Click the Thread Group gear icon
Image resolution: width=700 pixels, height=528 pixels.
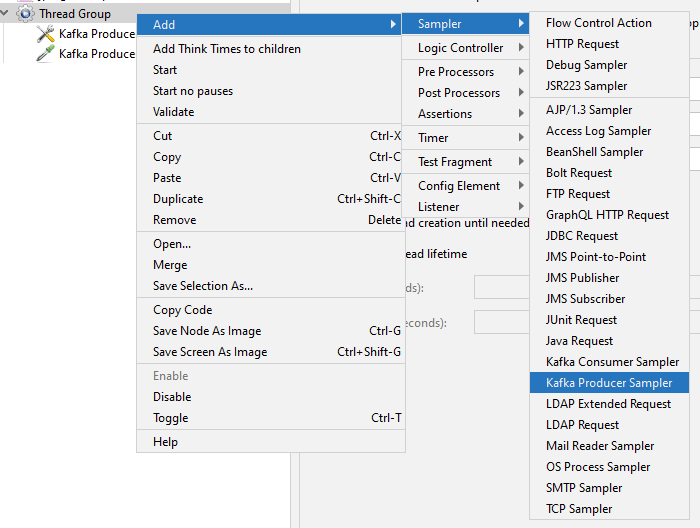(26, 14)
